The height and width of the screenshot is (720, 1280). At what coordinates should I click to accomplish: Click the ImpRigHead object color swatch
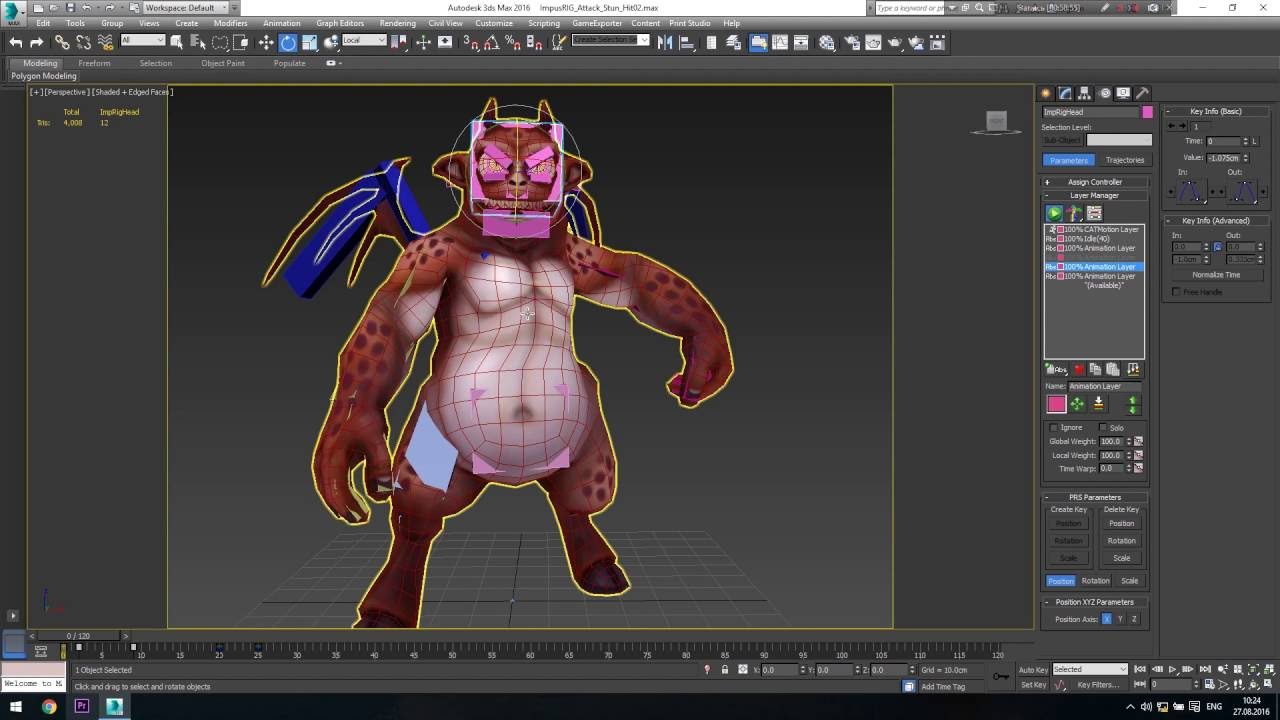1147,112
